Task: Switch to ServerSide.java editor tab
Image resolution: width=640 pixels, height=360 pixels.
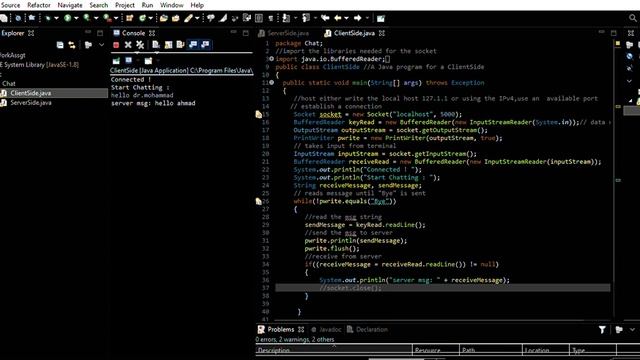Action: point(284,33)
